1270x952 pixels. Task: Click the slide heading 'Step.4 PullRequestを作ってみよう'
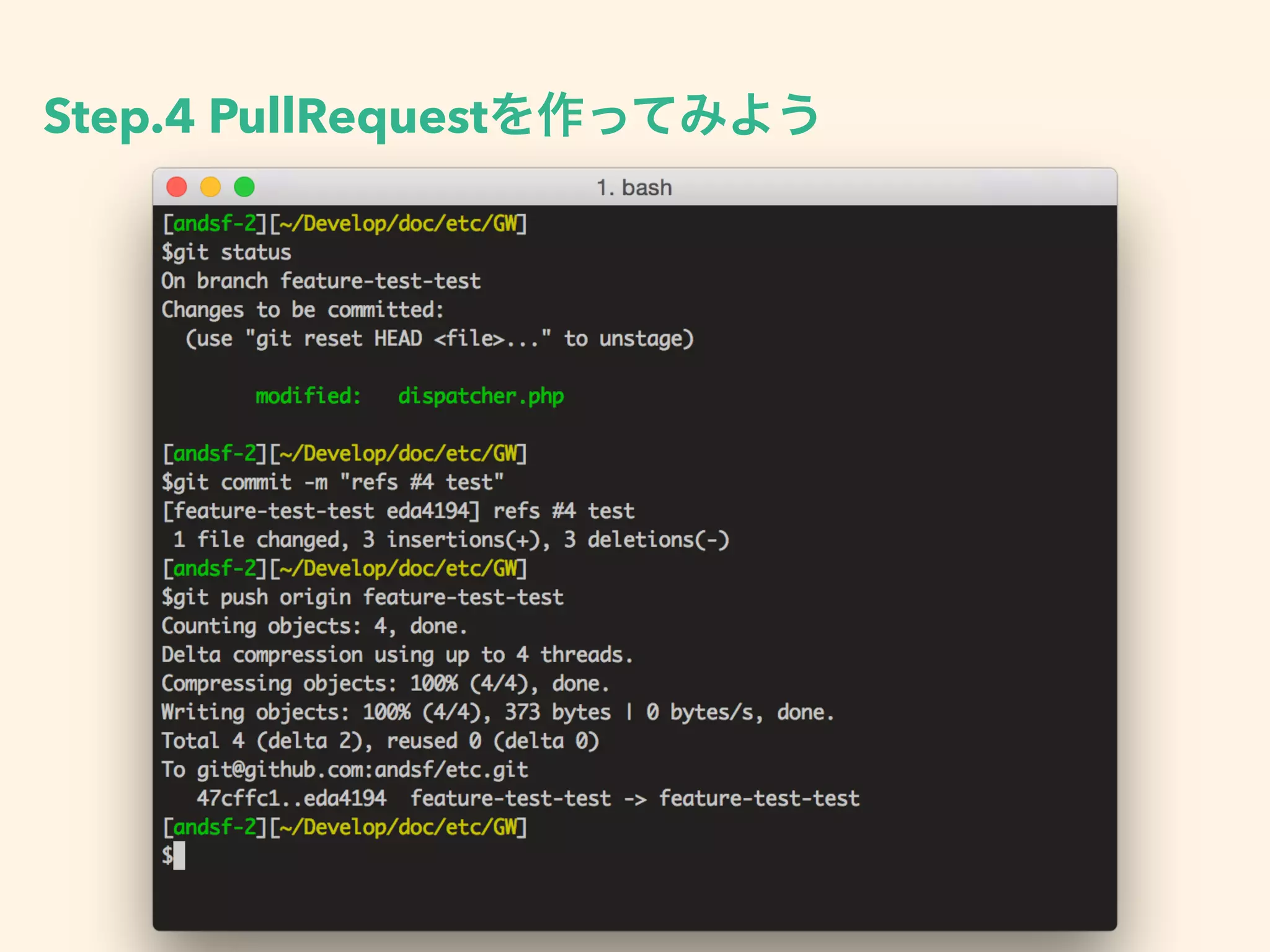pyautogui.click(x=432, y=116)
